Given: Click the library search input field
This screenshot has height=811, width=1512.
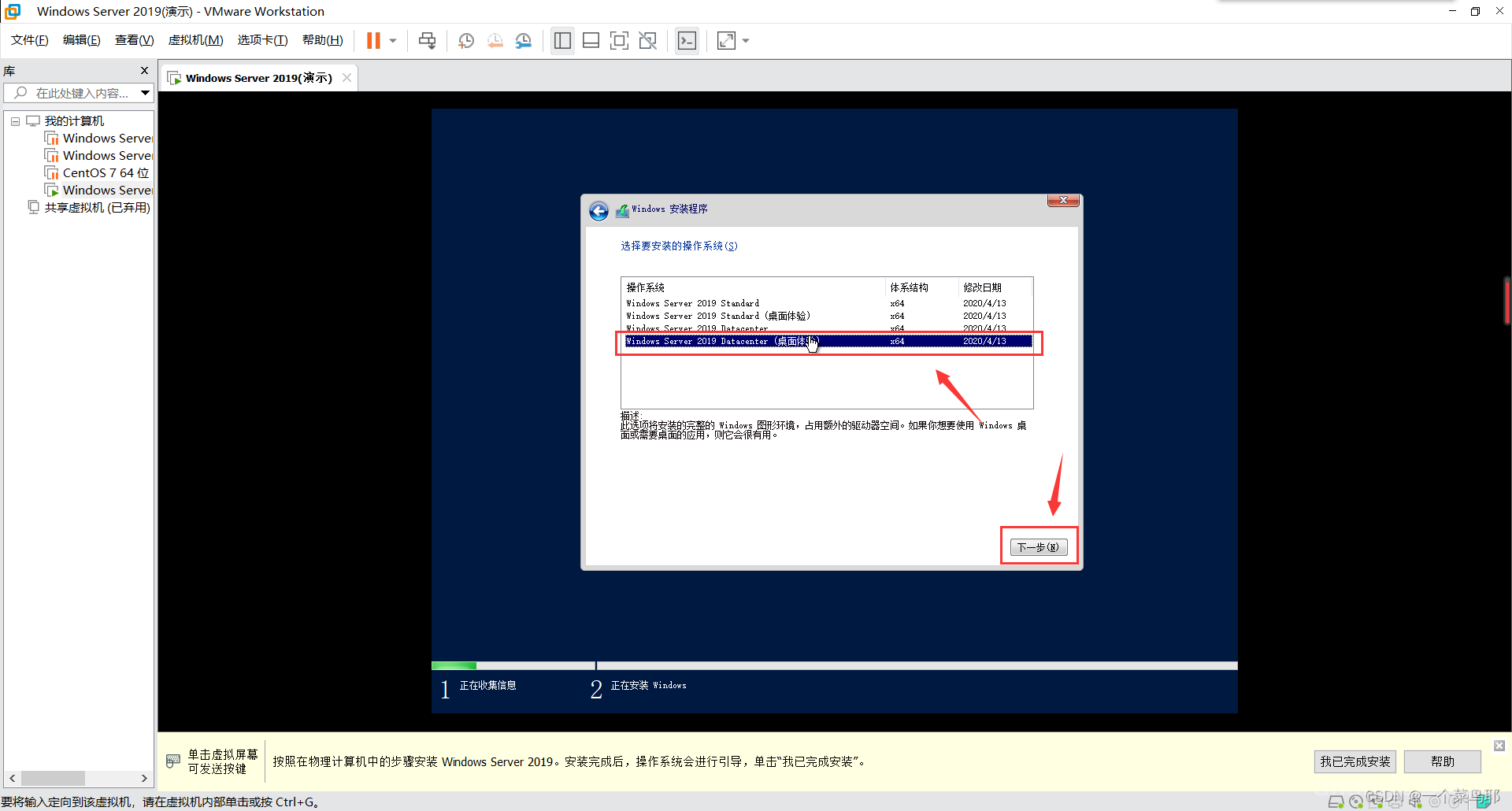Looking at the screenshot, I should tap(72, 93).
